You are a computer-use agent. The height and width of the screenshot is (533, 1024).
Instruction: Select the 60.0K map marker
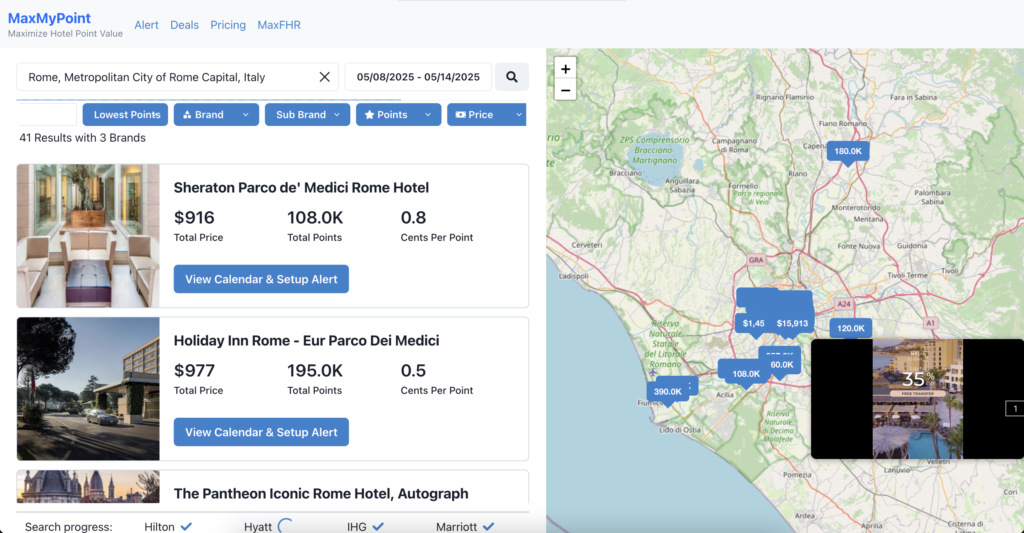[x=782, y=364]
